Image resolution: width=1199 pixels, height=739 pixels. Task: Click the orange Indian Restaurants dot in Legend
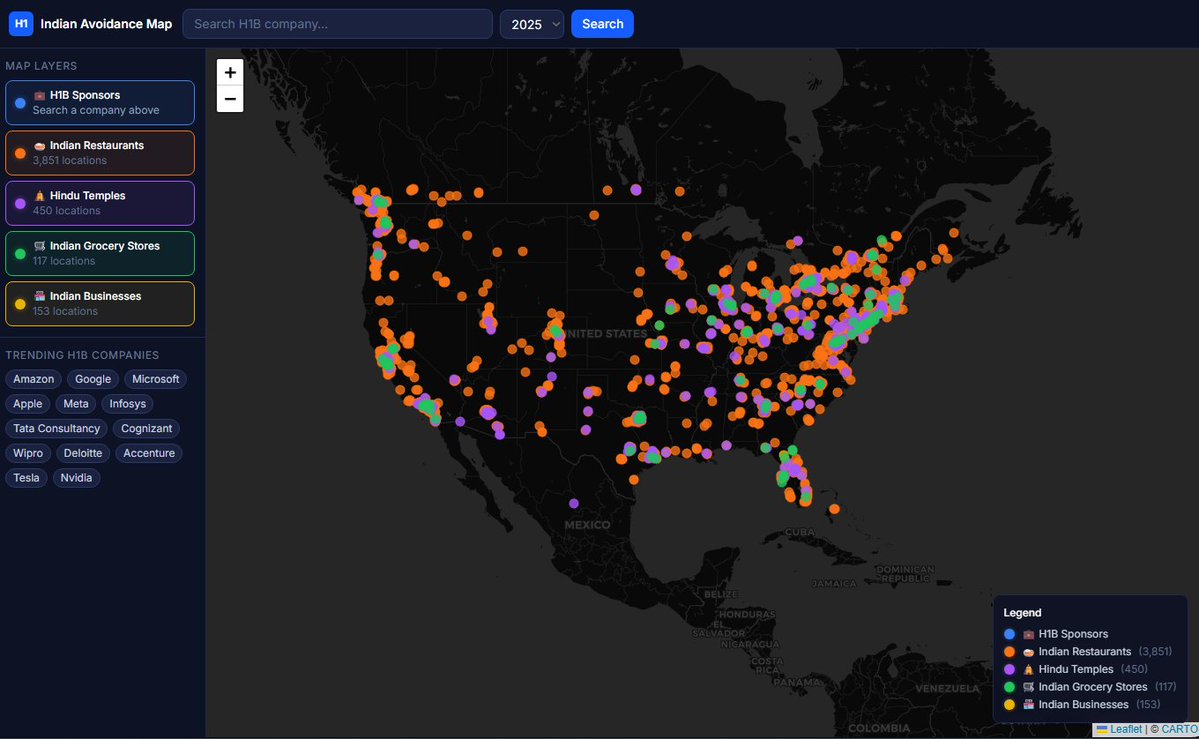[x=1009, y=652]
